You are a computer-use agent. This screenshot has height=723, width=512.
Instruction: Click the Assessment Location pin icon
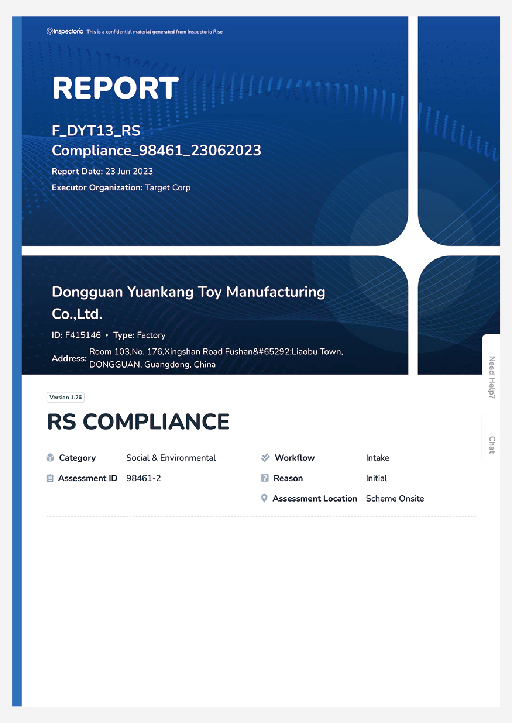(264, 498)
